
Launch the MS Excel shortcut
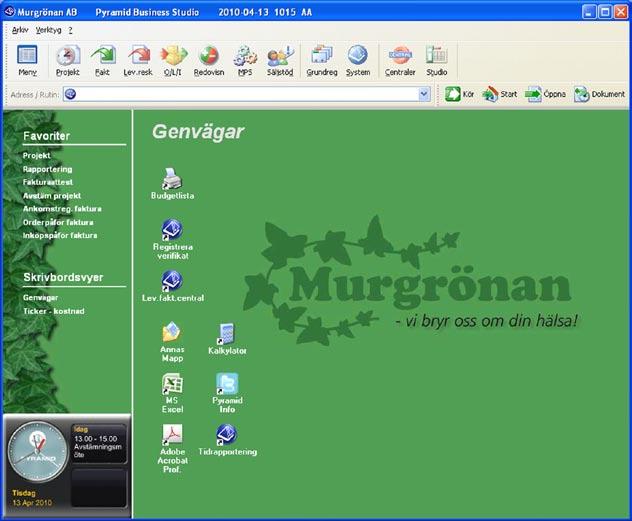click(172, 393)
